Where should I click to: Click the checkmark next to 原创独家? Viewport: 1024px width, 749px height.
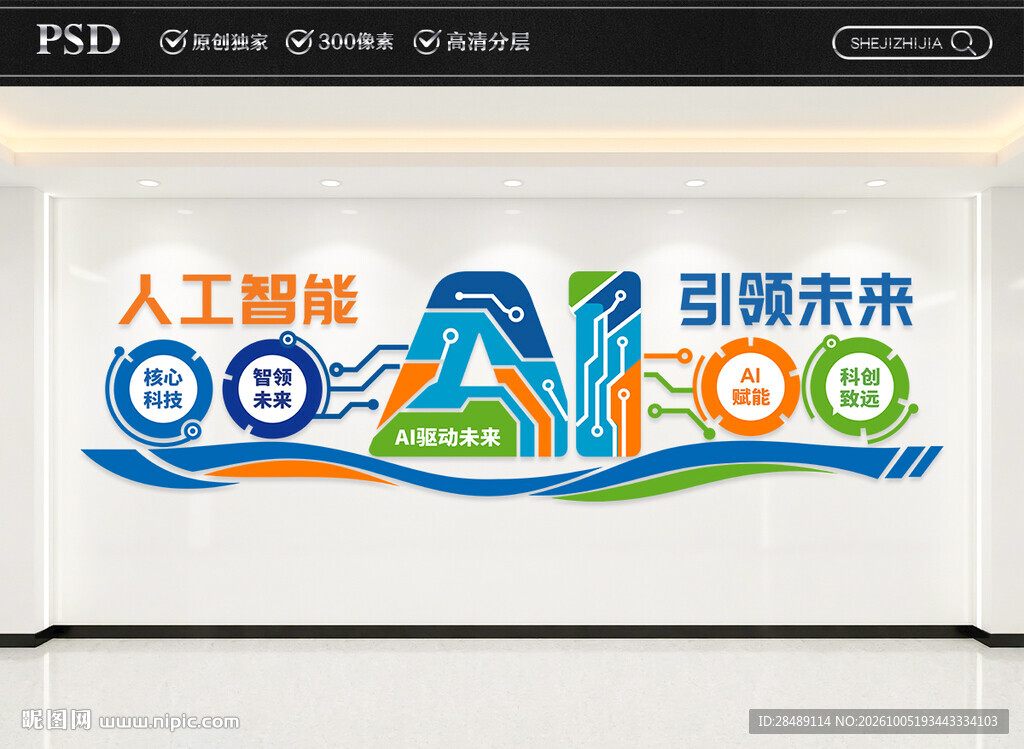tap(172, 42)
